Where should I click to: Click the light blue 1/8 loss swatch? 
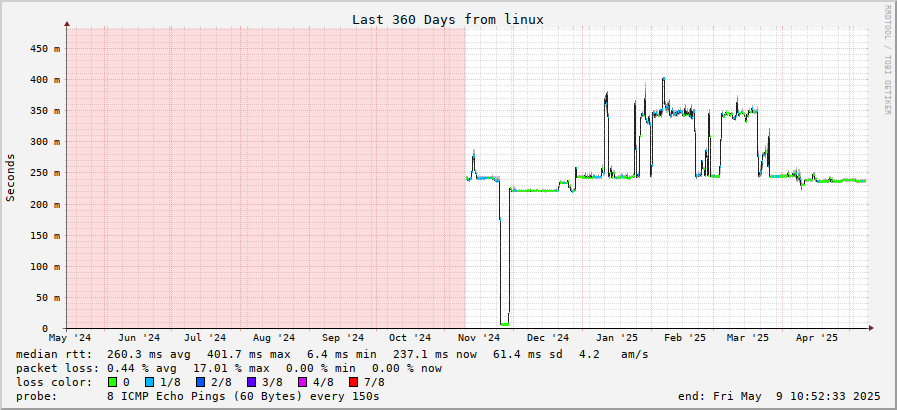click(150, 382)
